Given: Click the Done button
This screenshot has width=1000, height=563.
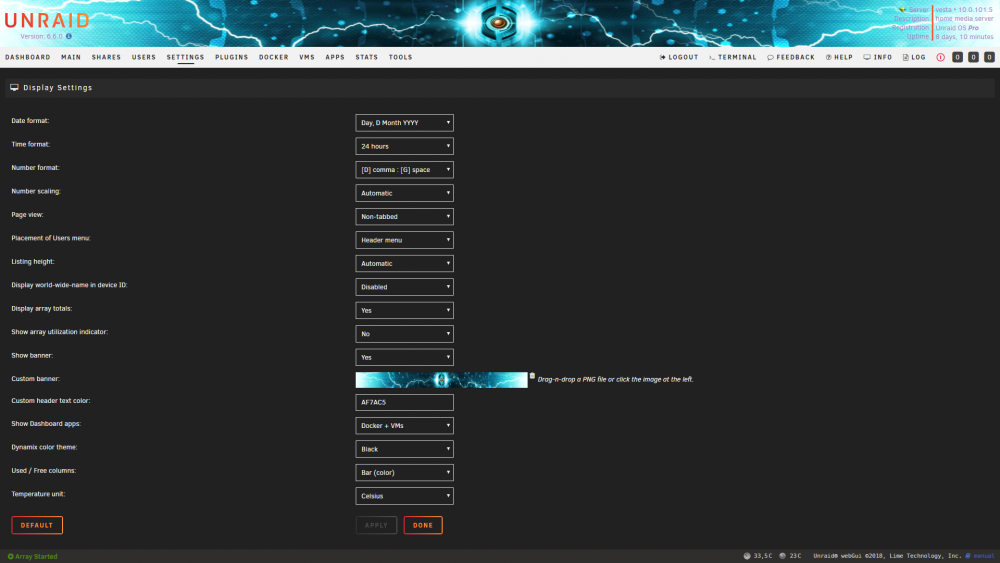Looking at the screenshot, I should [x=423, y=525].
